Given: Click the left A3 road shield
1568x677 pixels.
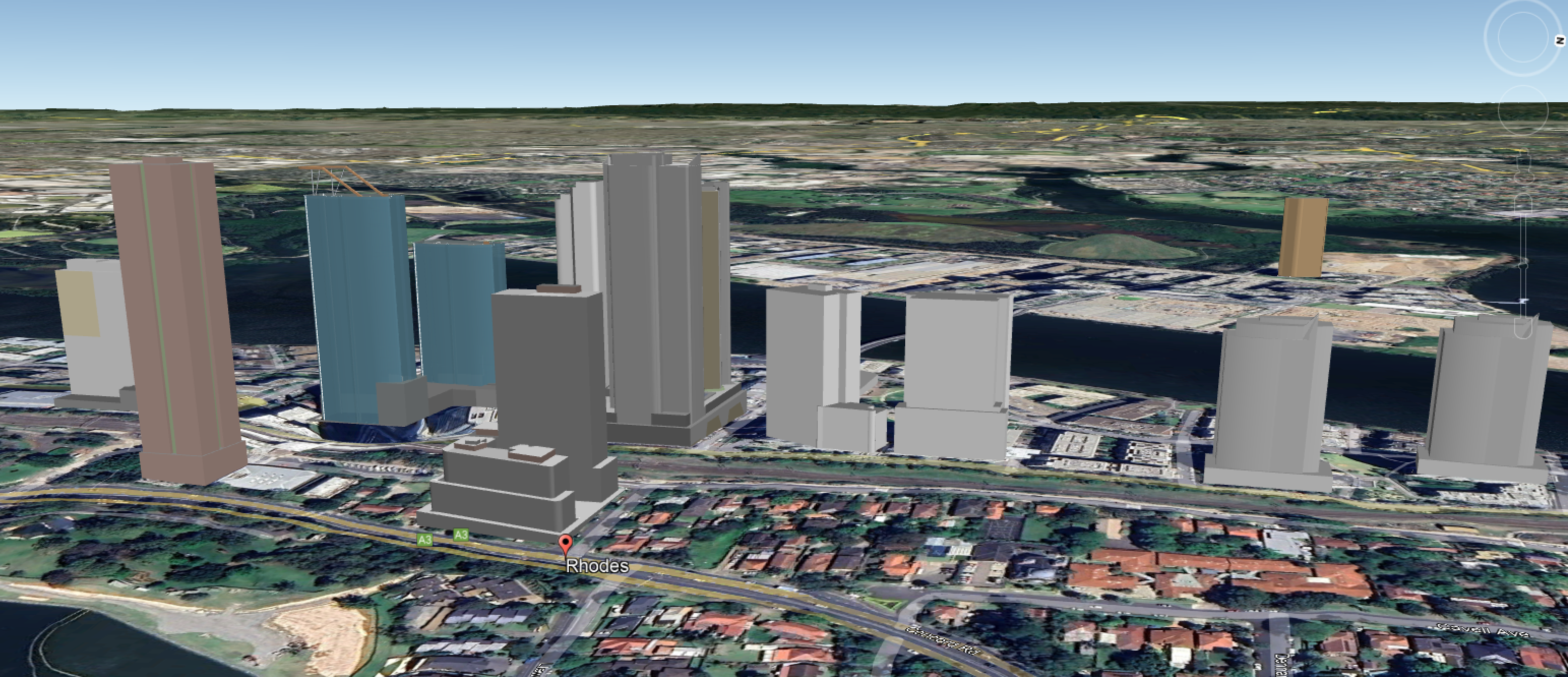Looking at the screenshot, I should point(425,539).
